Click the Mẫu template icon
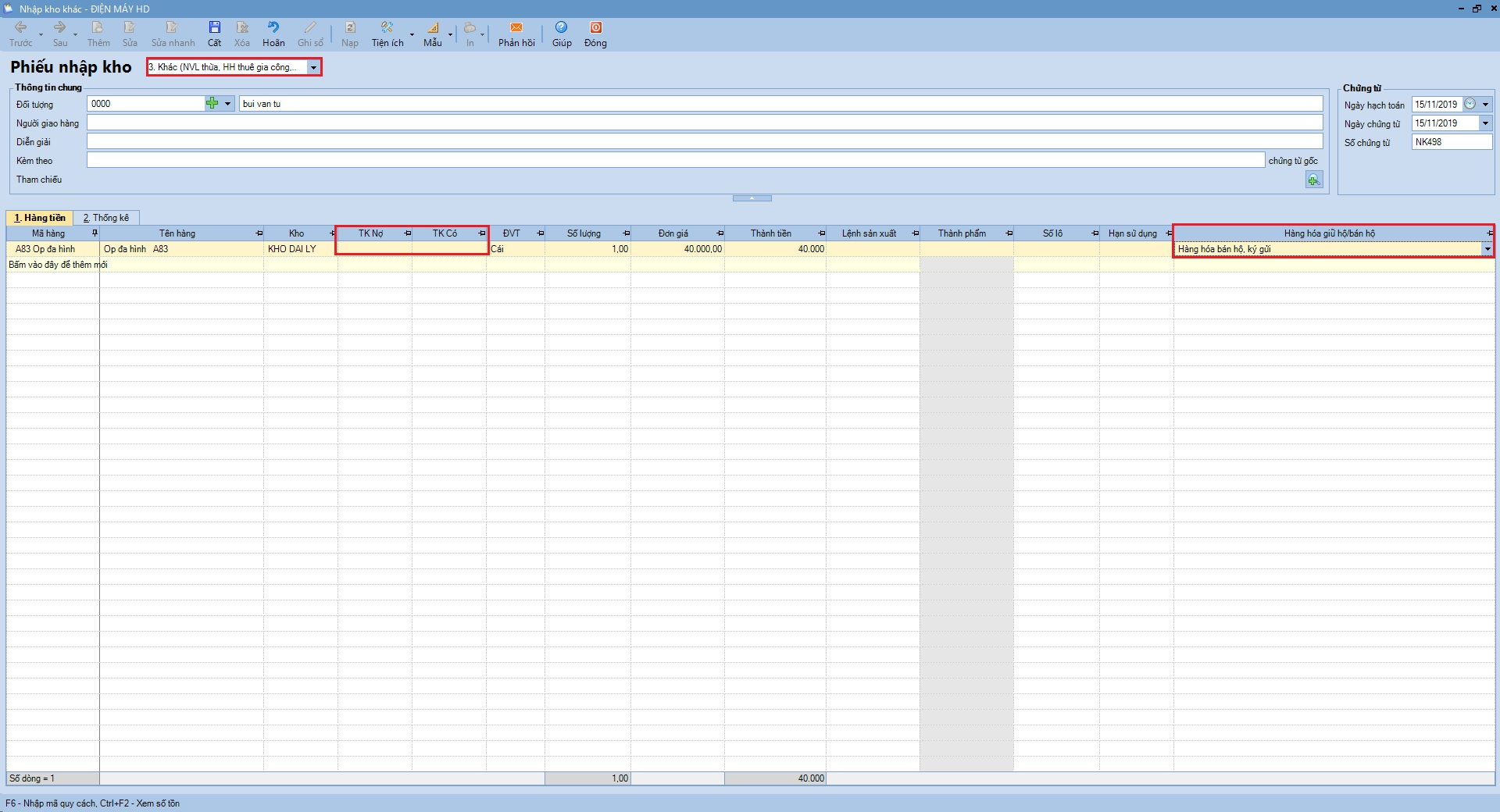This screenshot has width=1500, height=812. (x=433, y=28)
